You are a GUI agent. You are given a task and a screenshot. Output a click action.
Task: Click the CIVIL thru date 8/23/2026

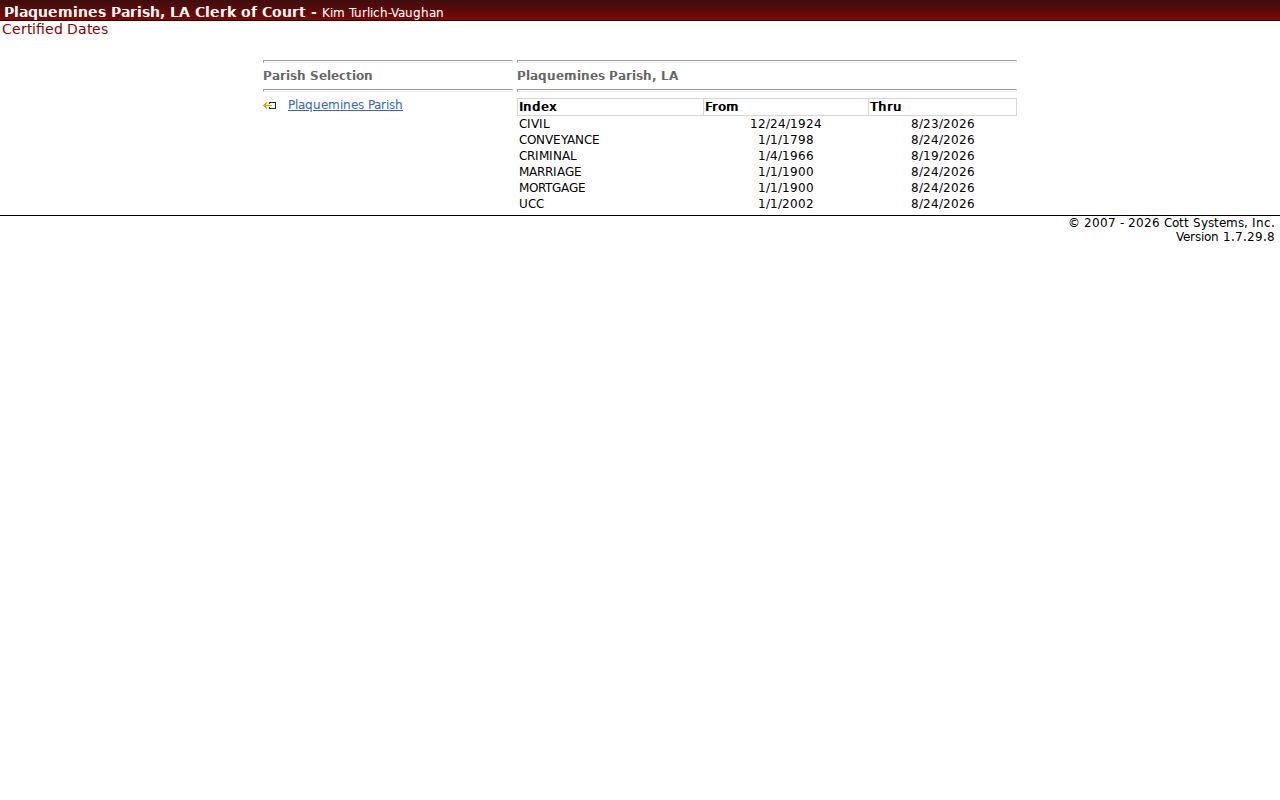click(943, 124)
